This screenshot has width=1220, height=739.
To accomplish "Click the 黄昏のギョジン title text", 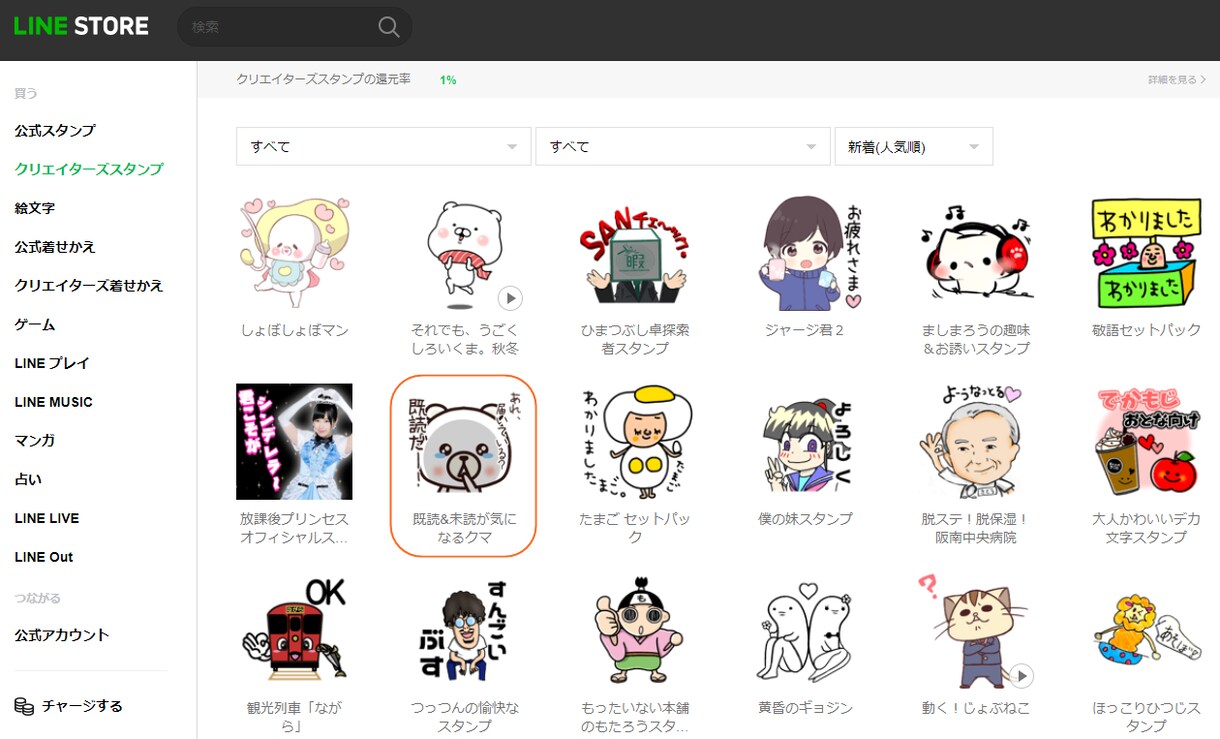I will click(805, 707).
